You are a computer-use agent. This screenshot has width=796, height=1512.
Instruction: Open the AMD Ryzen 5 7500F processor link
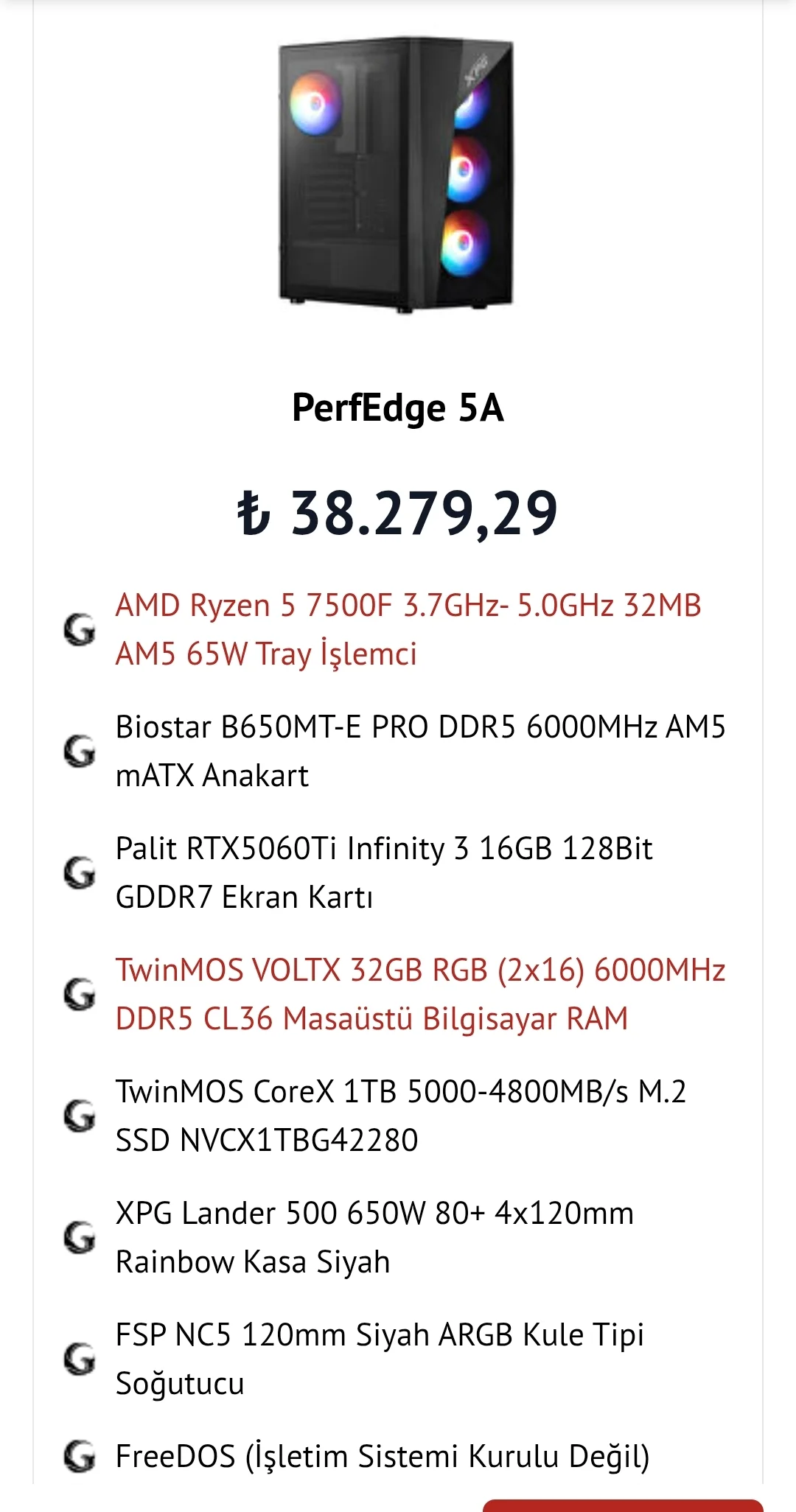(408, 630)
